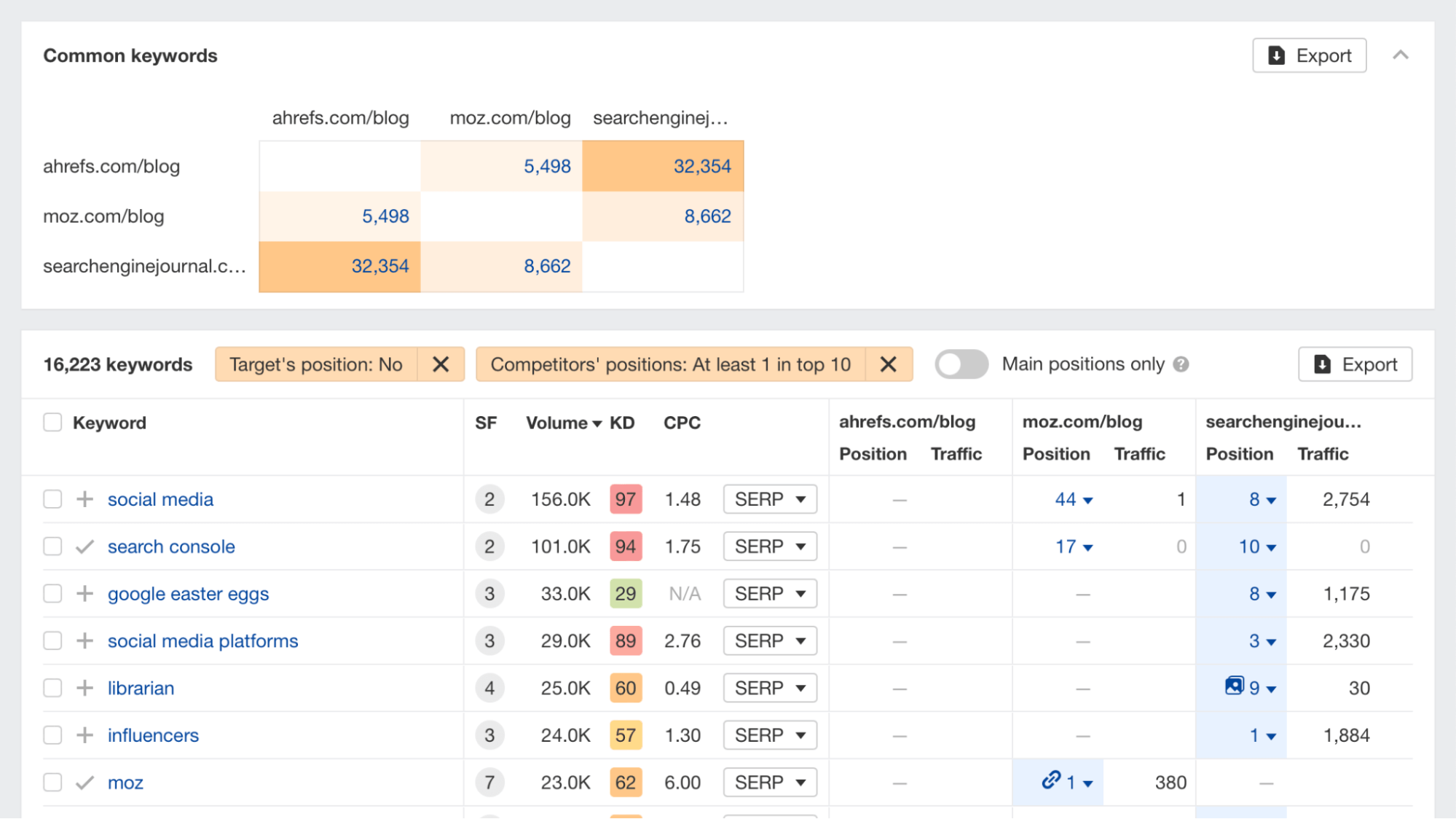The width and height of the screenshot is (1456, 819).
Task: Enable the Main positions only toggle
Action: pyautogui.click(x=961, y=364)
